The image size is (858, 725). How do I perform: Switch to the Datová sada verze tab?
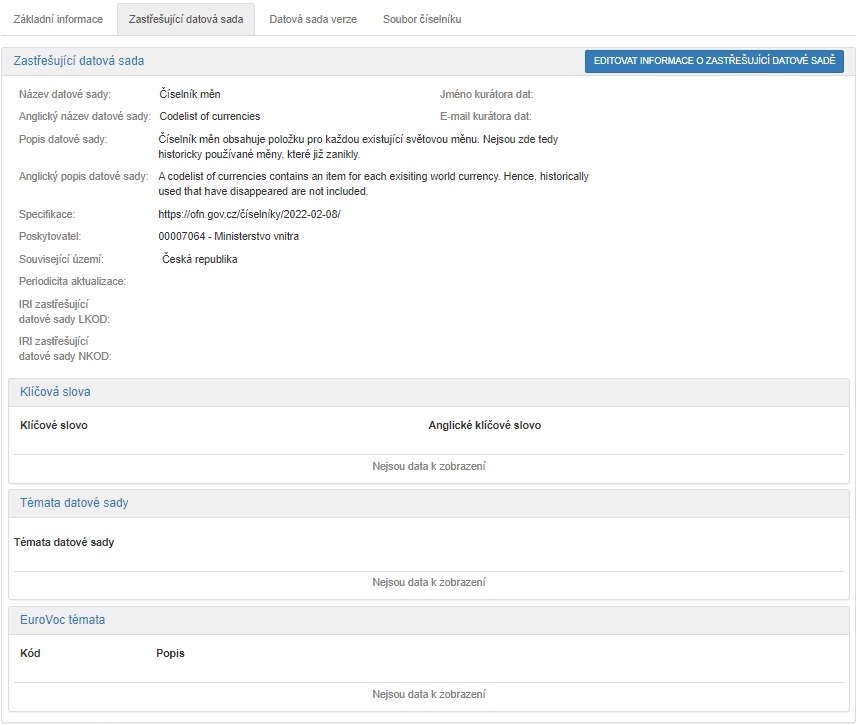[x=312, y=19]
